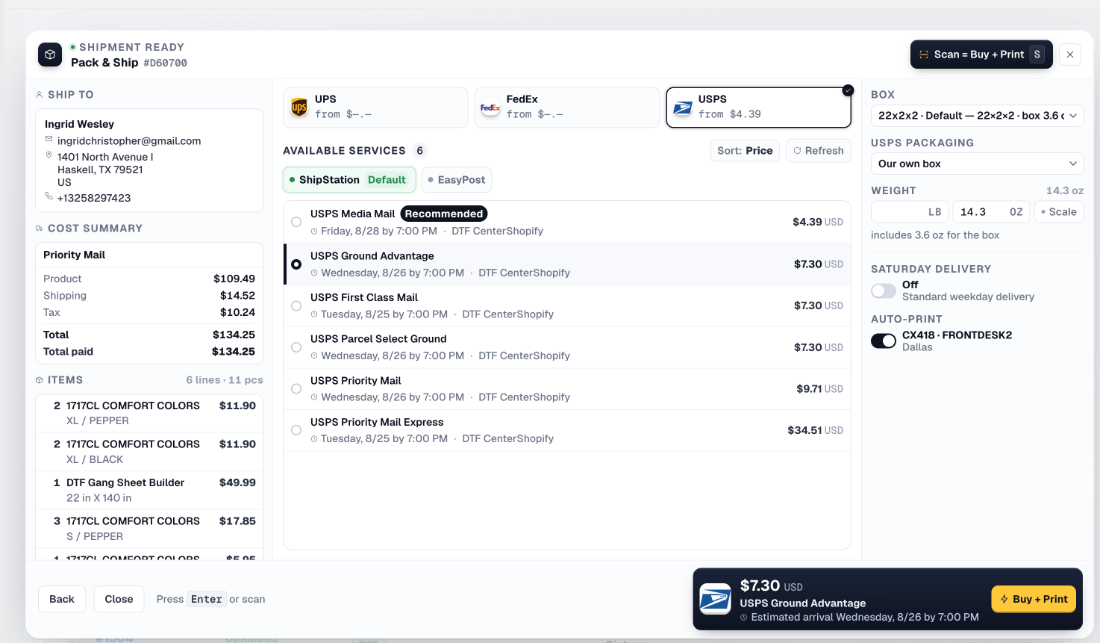The width and height of the screenshot is (1100, 643).
Task: Click the XL / BLACK Comfort Colors item
Action: [x=149, y=452]
